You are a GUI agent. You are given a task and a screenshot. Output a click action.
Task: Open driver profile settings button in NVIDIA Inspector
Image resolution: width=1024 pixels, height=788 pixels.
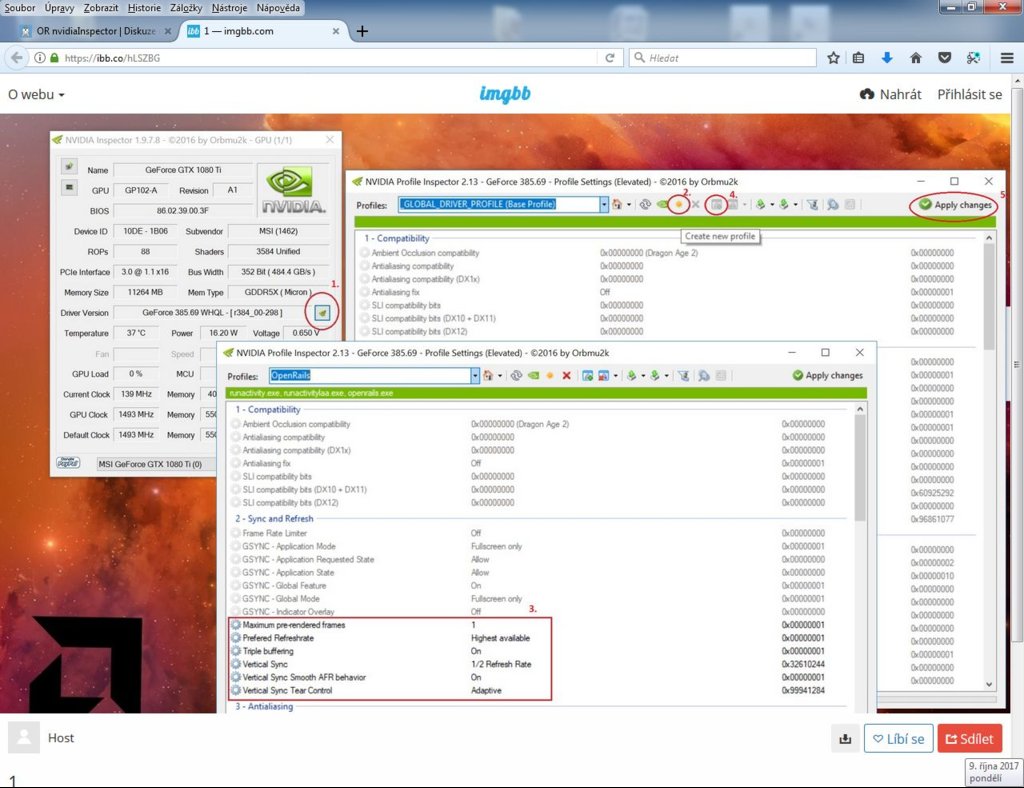pos(322,313)
